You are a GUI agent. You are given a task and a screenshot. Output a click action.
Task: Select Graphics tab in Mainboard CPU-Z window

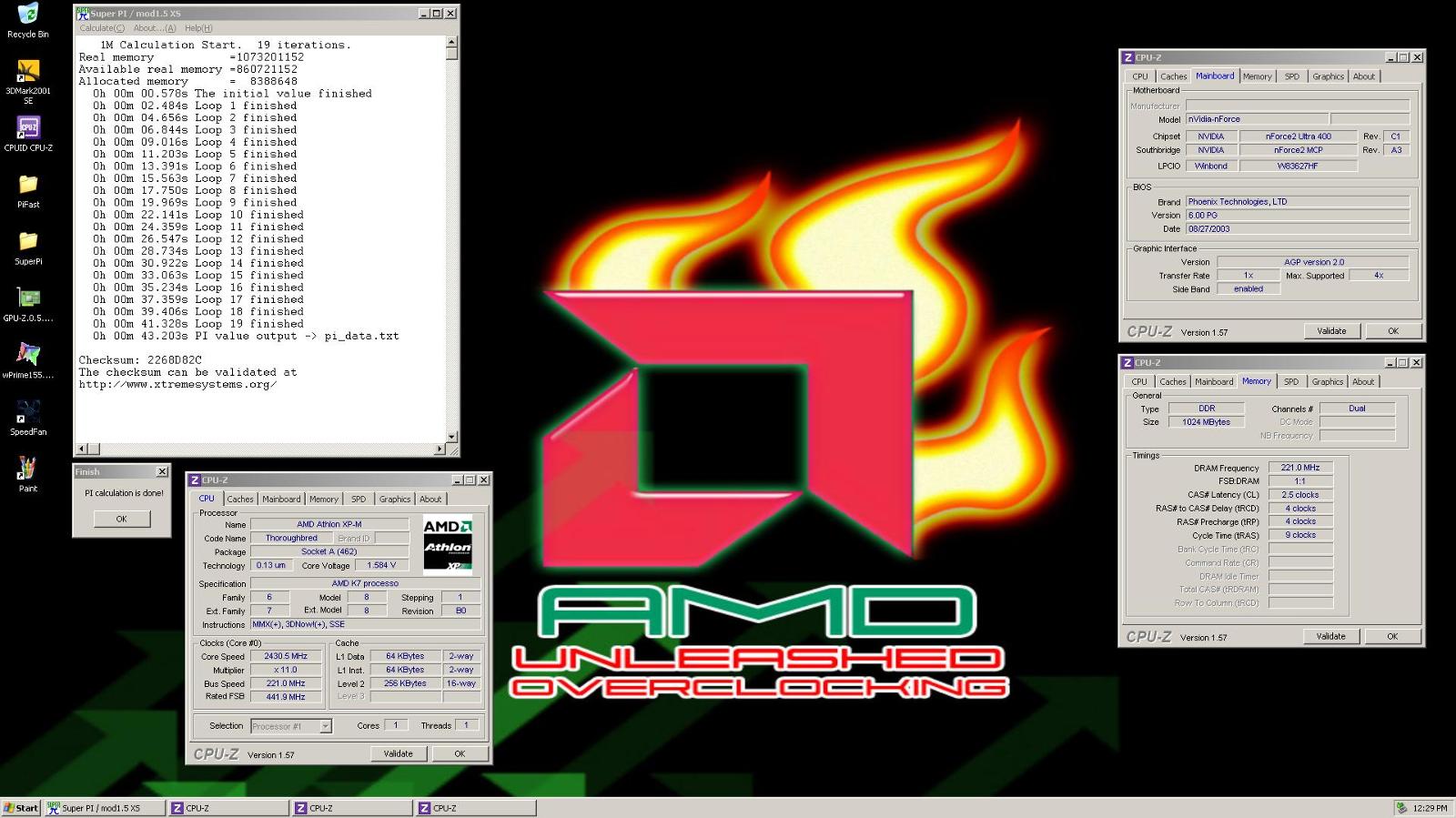click(1329, 76)
